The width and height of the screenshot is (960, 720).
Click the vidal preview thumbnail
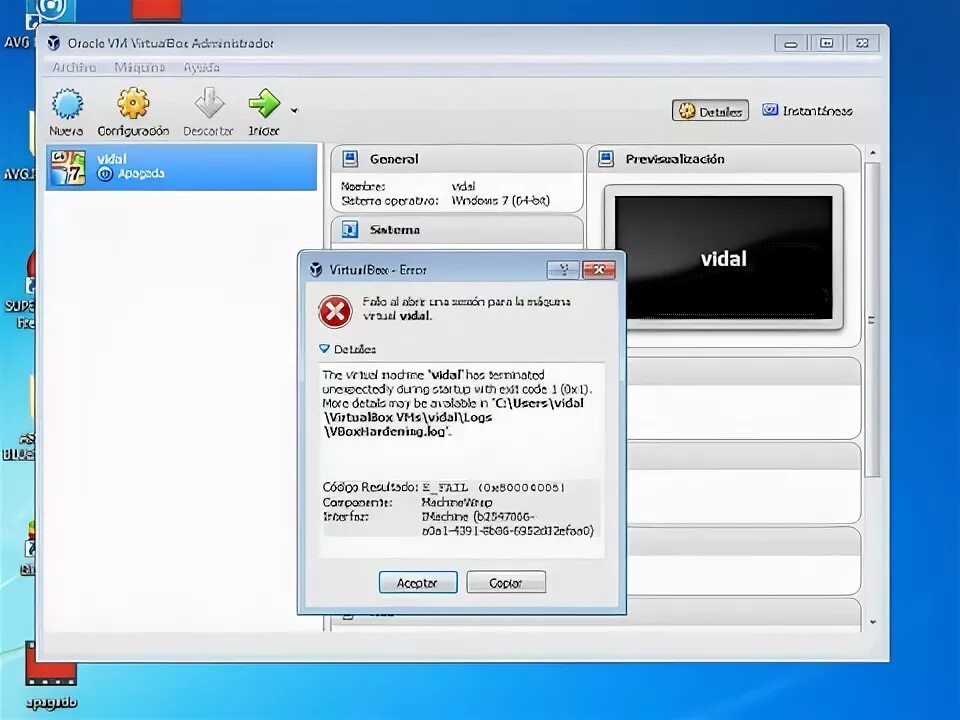coord(723,257)
